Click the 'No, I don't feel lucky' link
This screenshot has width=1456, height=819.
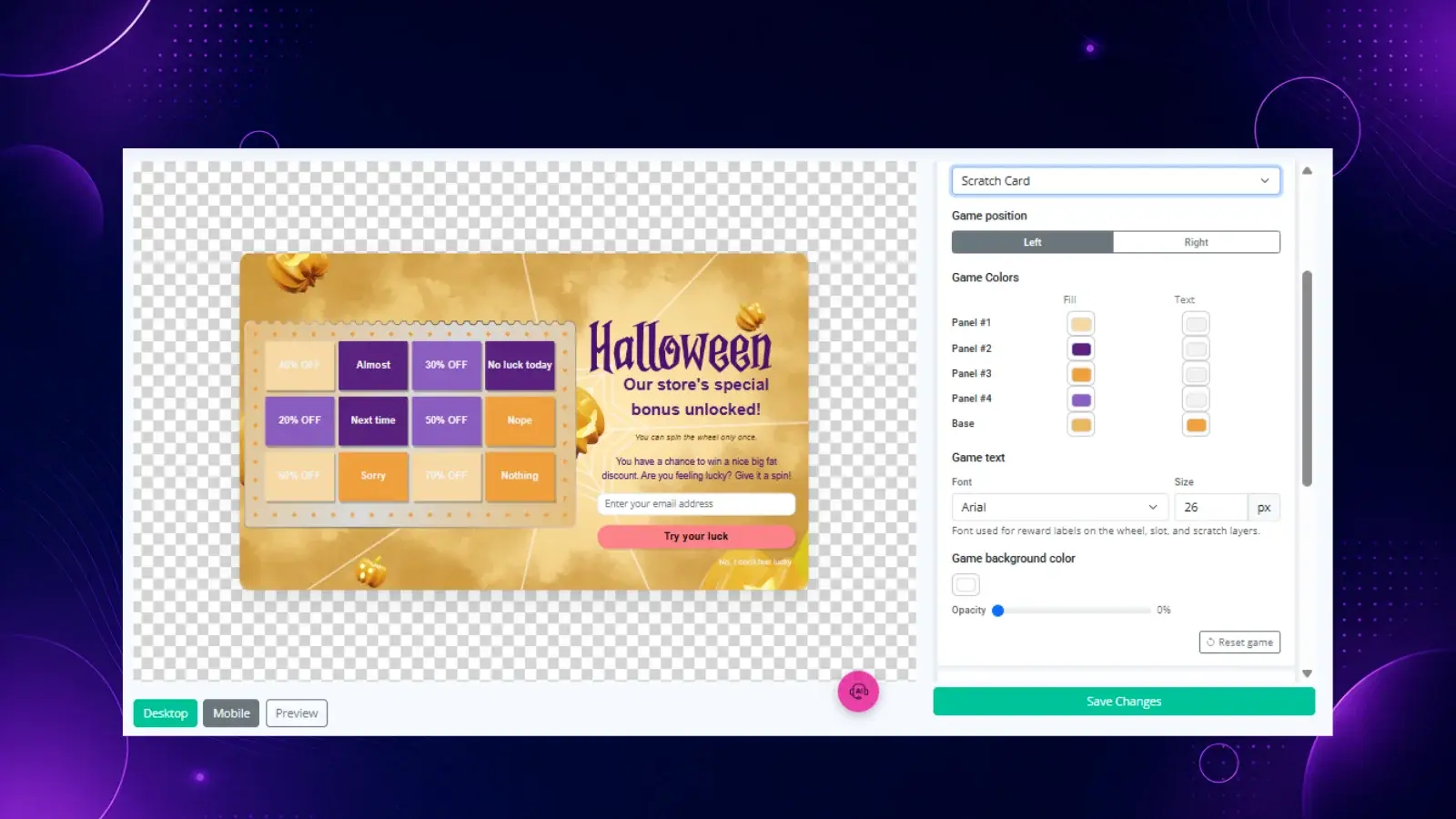754,562
